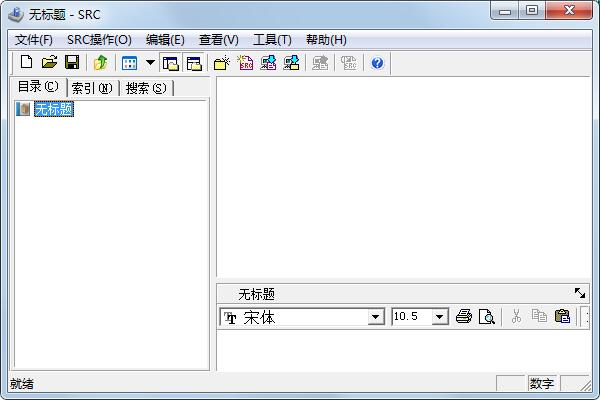
Task: Expand the 宋体 font dropdown
Action: (x=376, y=317)
